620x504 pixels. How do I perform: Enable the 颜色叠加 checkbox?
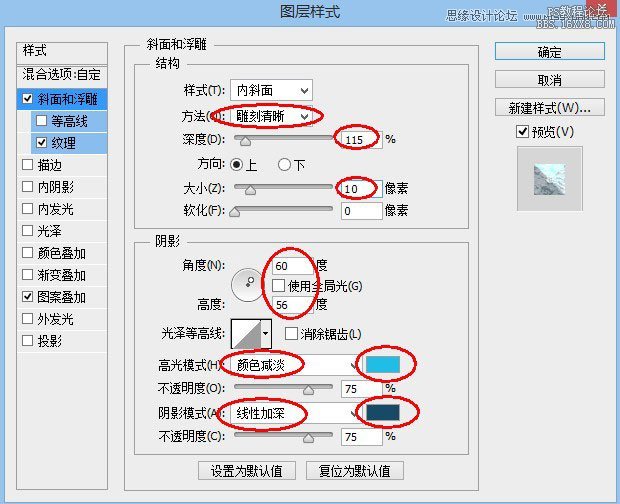click(27, 253)
